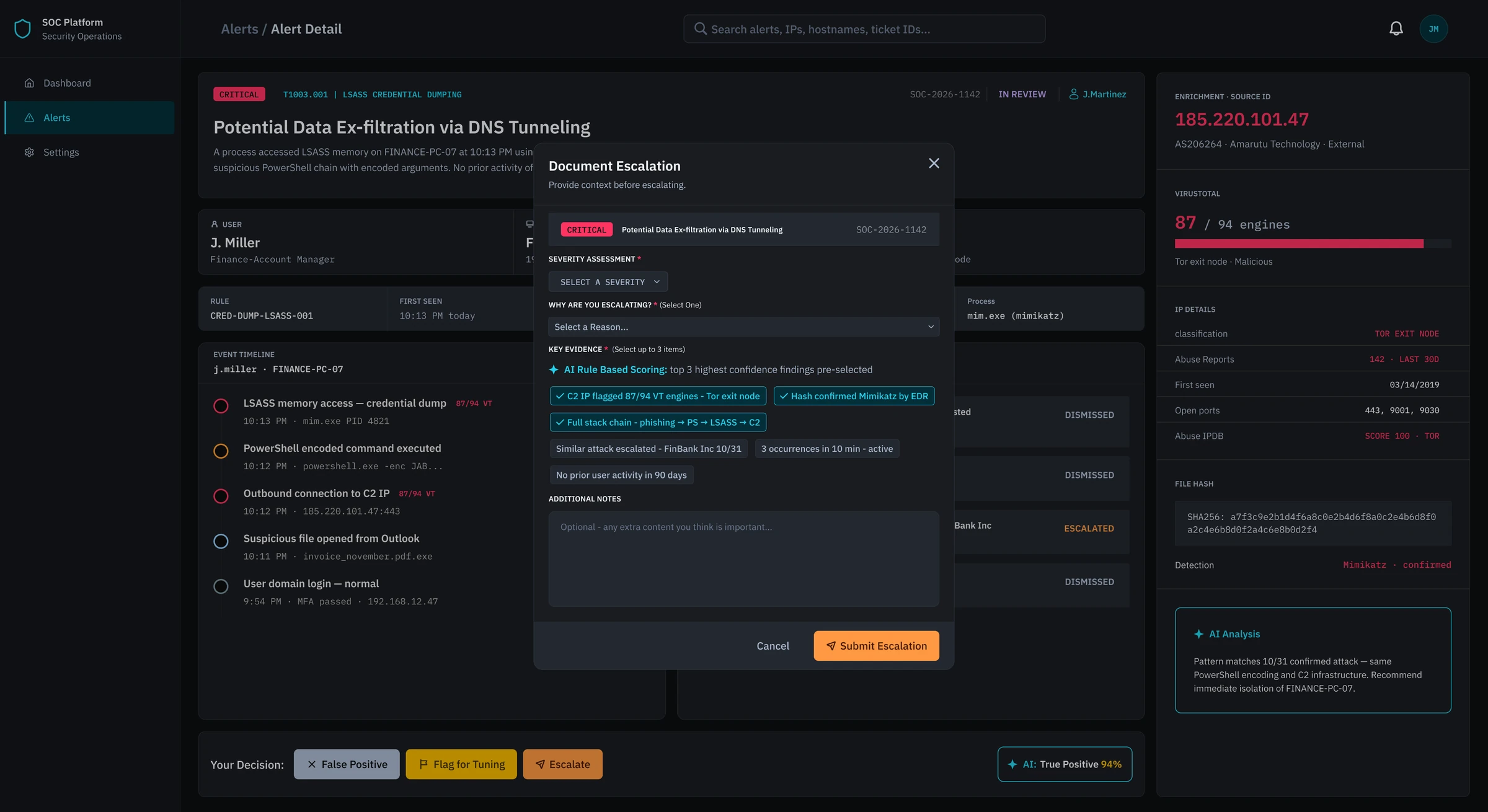This screenshot has height=812, width=1488.
Task: Deselect Hash confirmed Mimikatz by EDR chip
Action: click(x=854, y=396)
